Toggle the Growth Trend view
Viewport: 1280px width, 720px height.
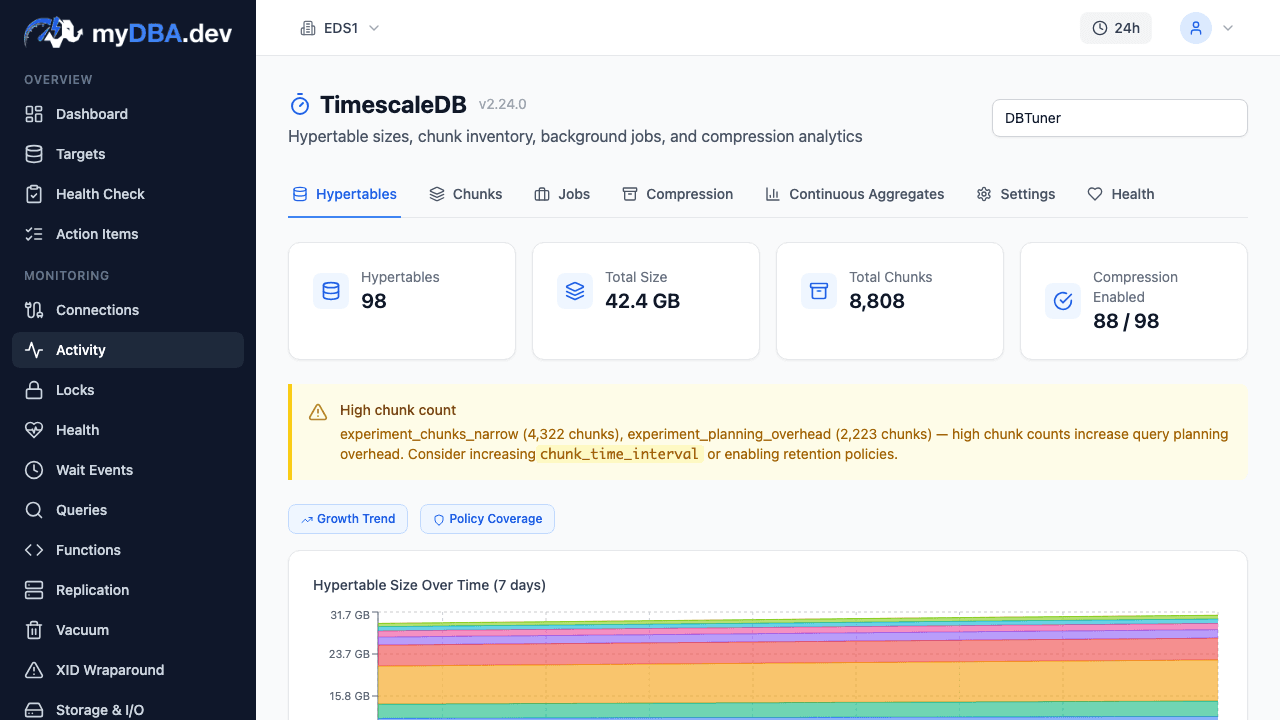click(348, 519)
